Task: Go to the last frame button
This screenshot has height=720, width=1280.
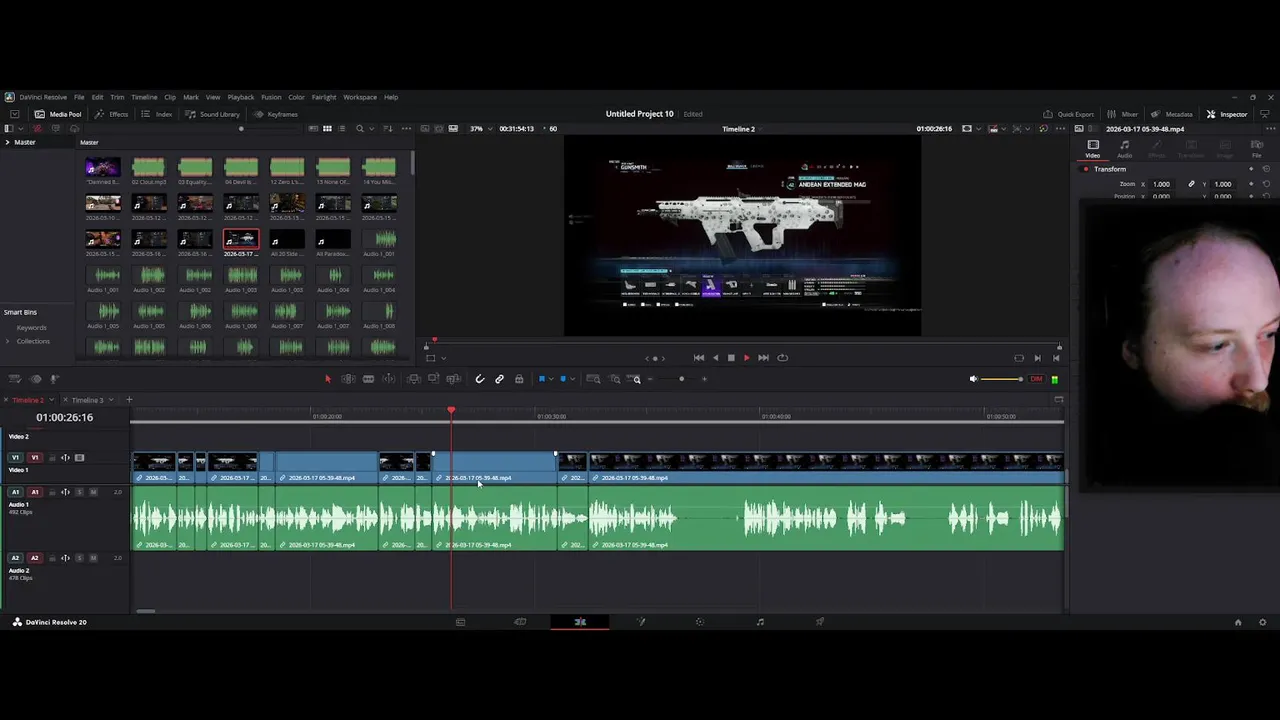Action: (763, 358)
